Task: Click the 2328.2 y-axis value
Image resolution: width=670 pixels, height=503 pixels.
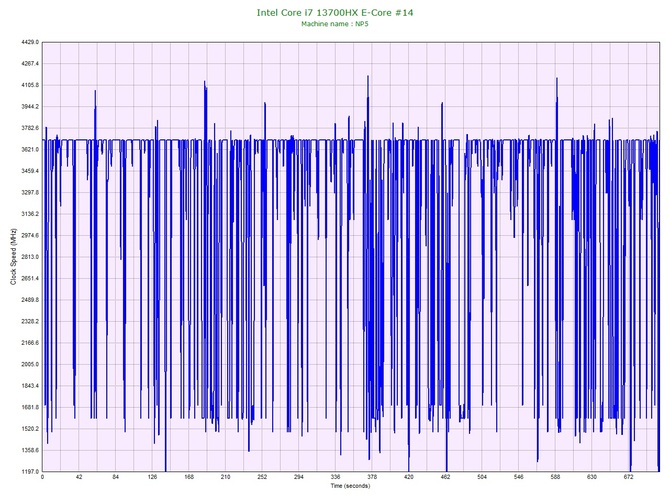Action: point(30,321)
